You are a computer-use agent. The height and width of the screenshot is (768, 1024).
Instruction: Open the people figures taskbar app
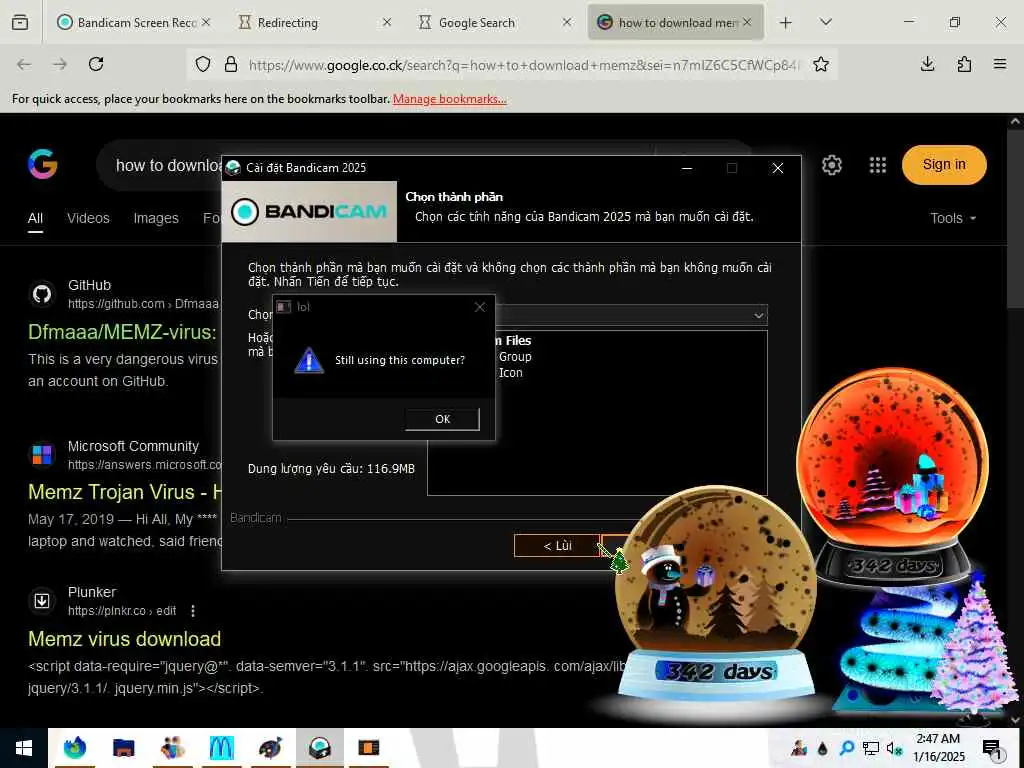pyautogui.click(x=172, y=748)
